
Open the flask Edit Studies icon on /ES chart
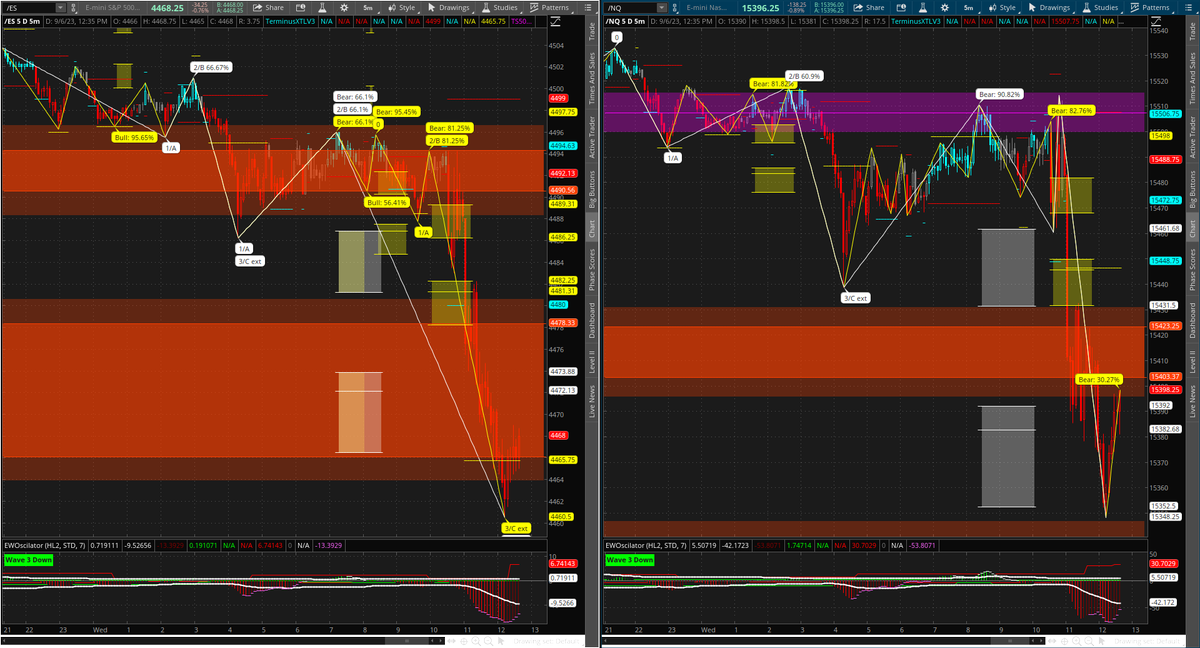[322, 8]
